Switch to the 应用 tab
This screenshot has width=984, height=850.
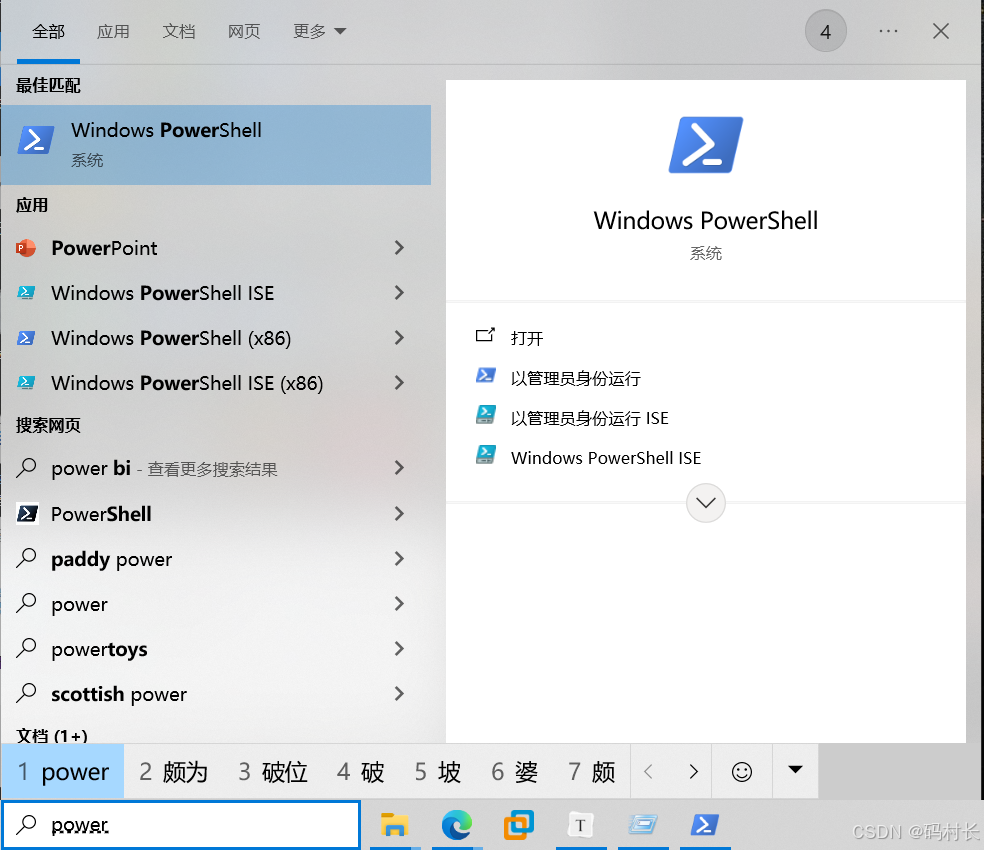113,31
